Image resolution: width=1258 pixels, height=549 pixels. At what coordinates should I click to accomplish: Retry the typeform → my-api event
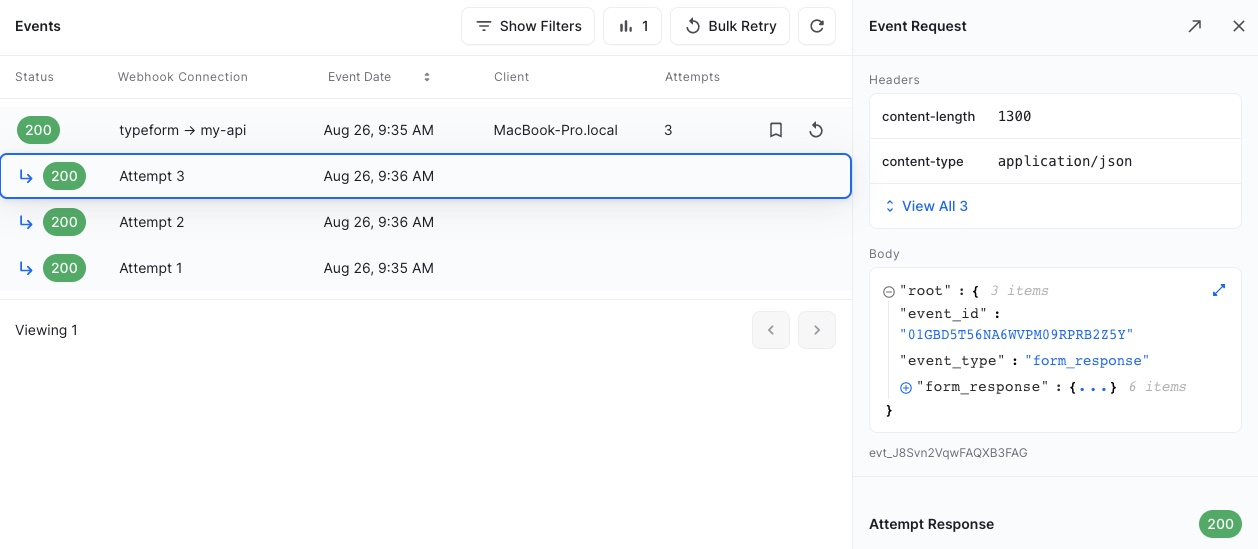pyautogui.click(x=816, y=130)
